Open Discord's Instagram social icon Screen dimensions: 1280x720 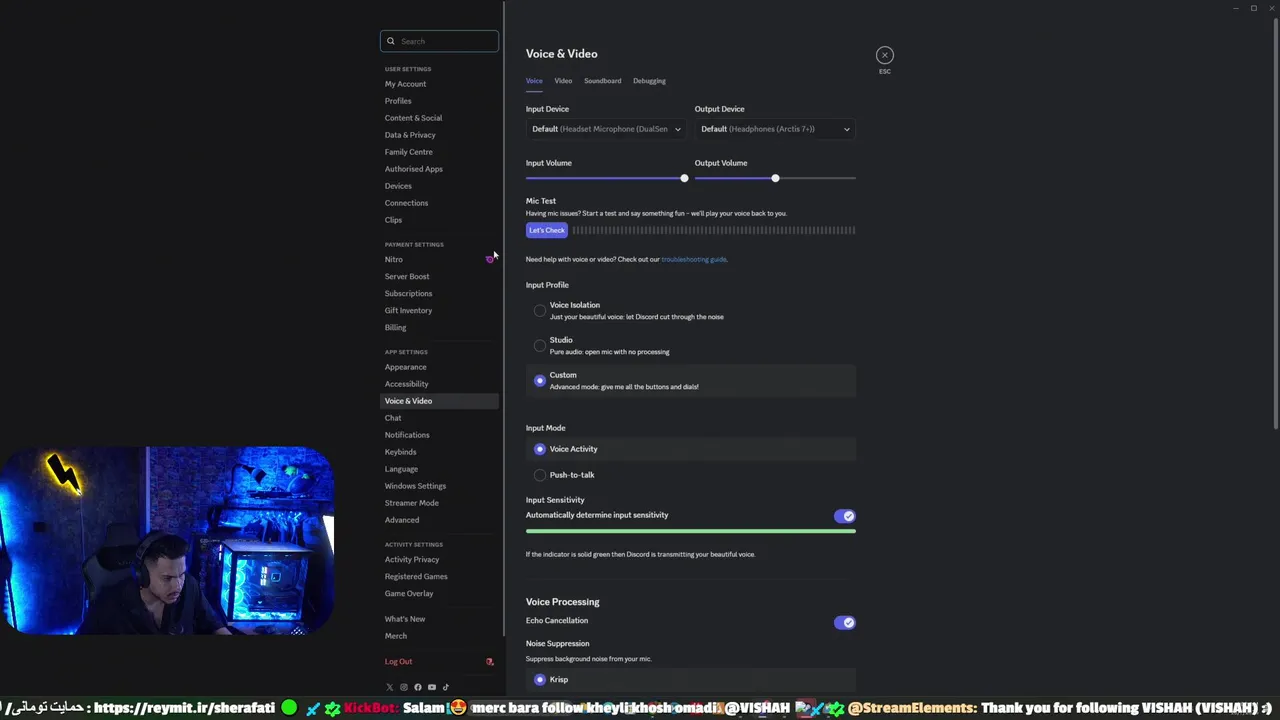pos(404,687)
